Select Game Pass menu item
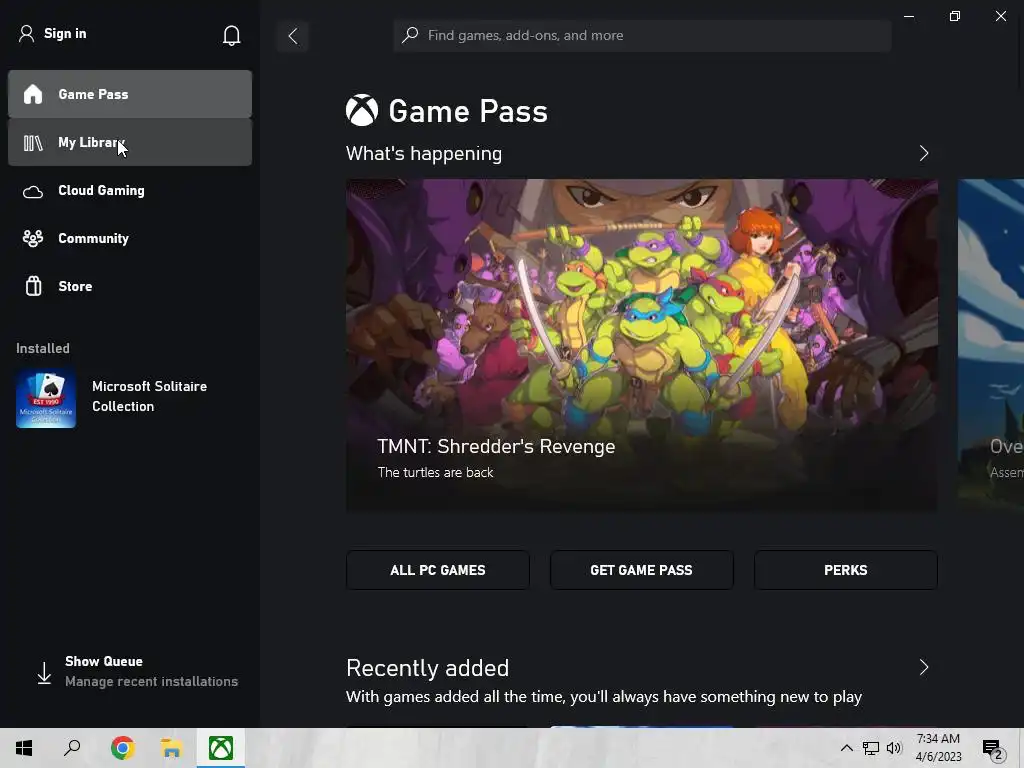The height and width of the screenshot is (768, 1024). [130, 94]
